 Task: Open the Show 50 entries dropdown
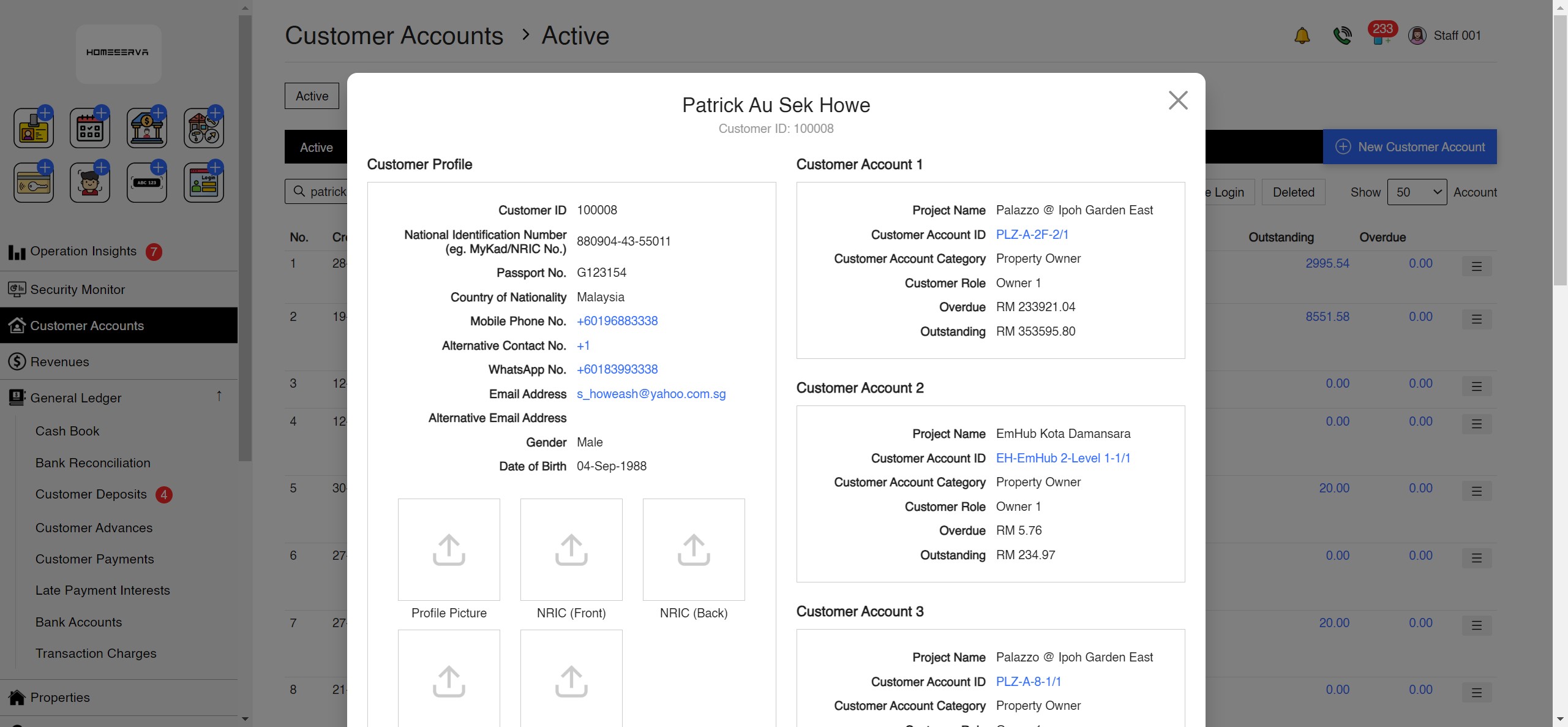1417,192
